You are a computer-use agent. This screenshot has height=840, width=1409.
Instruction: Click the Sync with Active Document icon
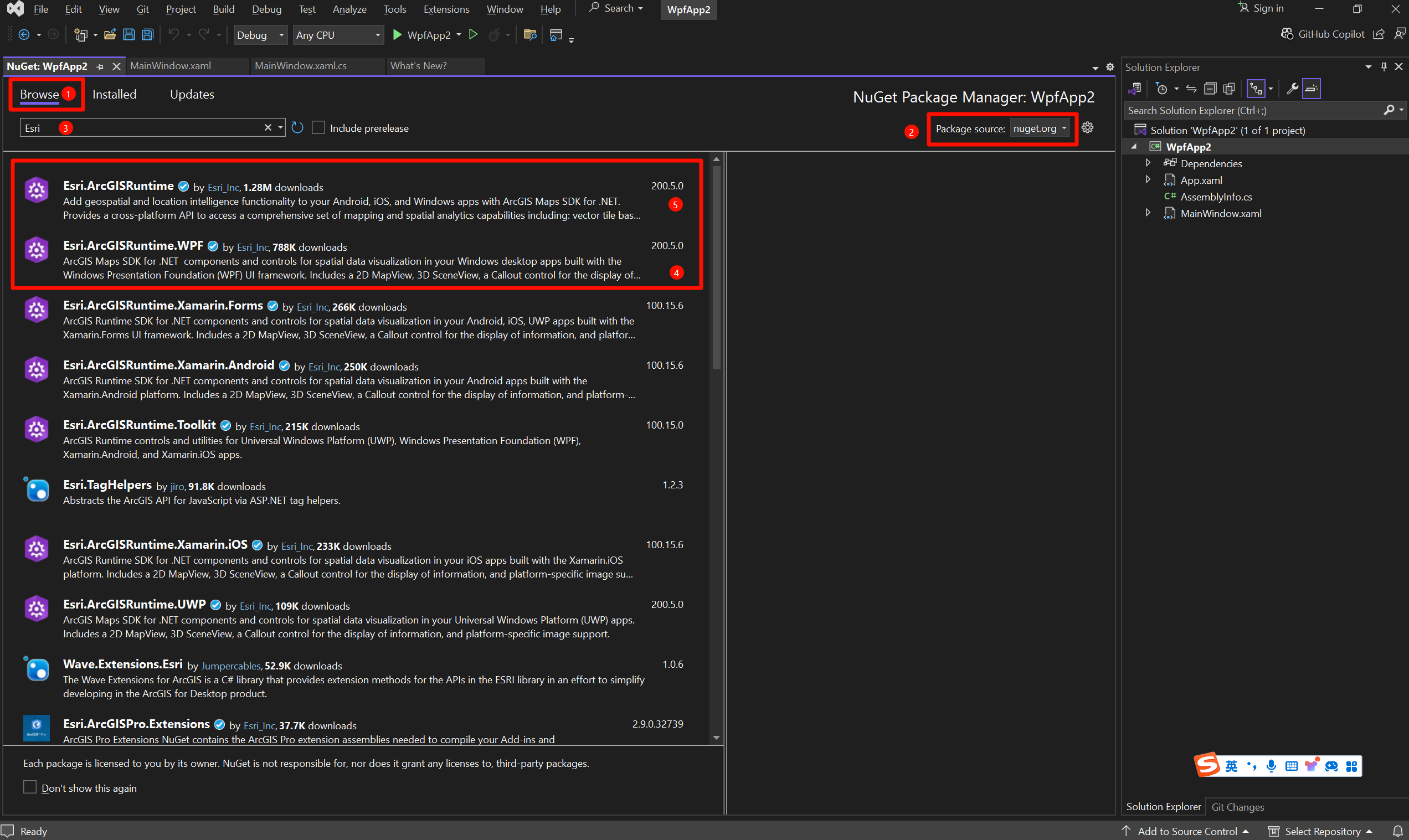(1191, 88)
